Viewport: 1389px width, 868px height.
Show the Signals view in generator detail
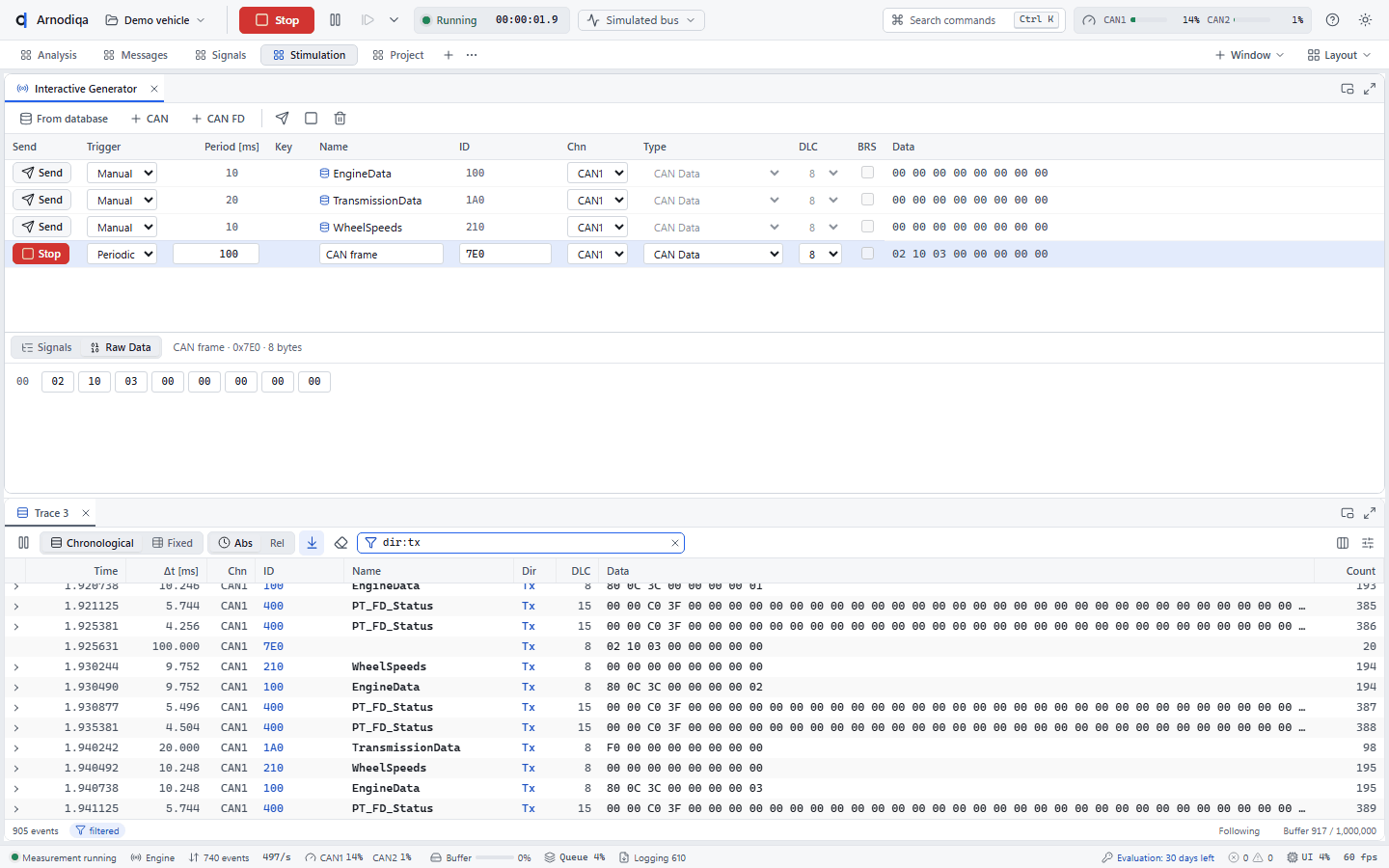46,347
